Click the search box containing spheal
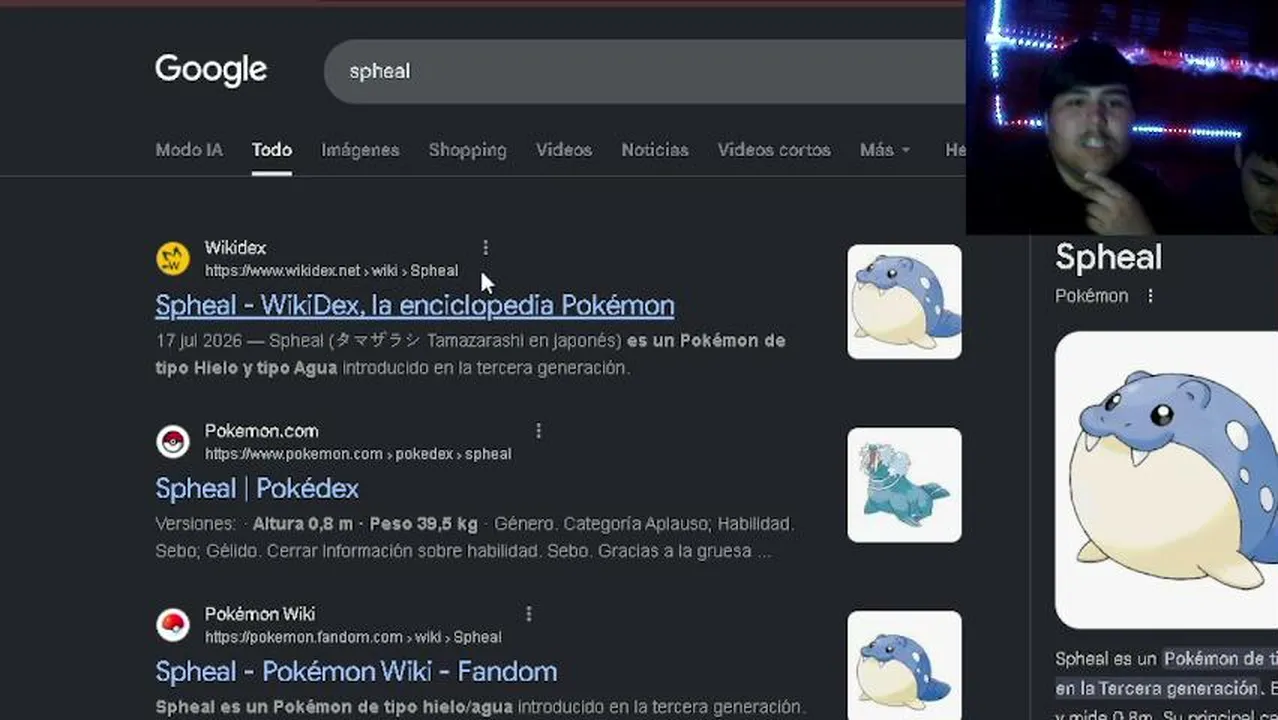 pyautogui.click(x=645, y=71)
